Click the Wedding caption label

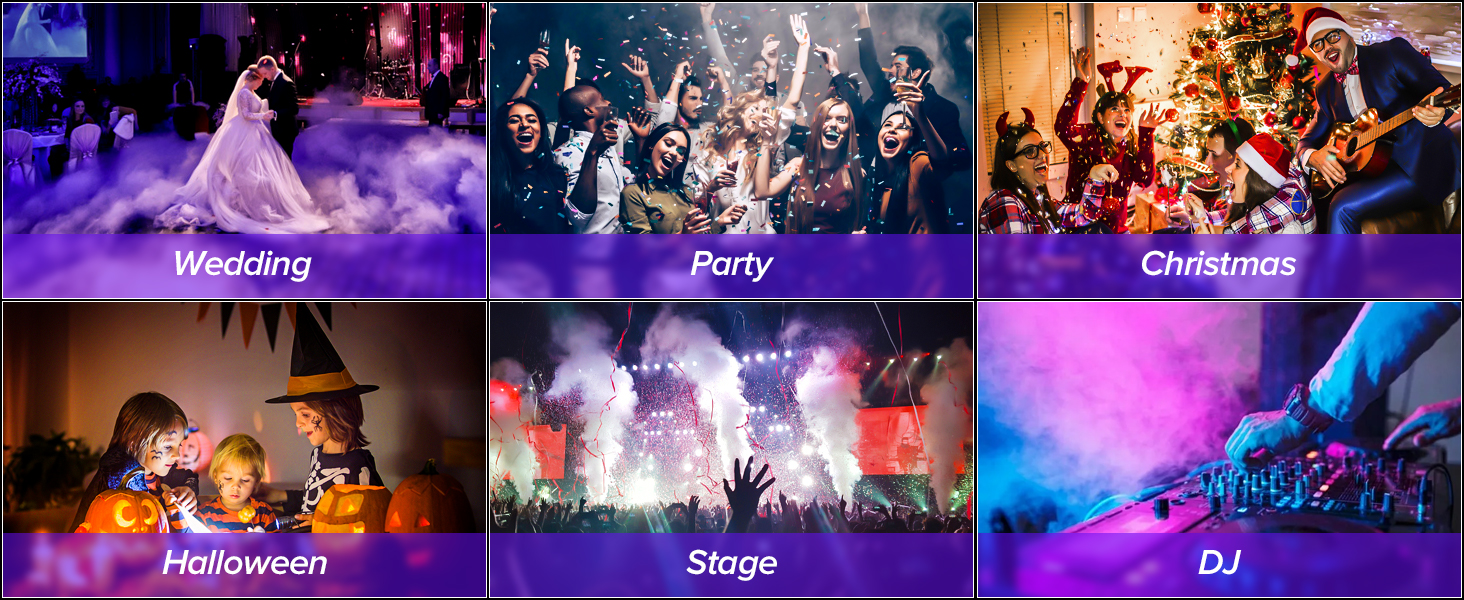(242, 264)
